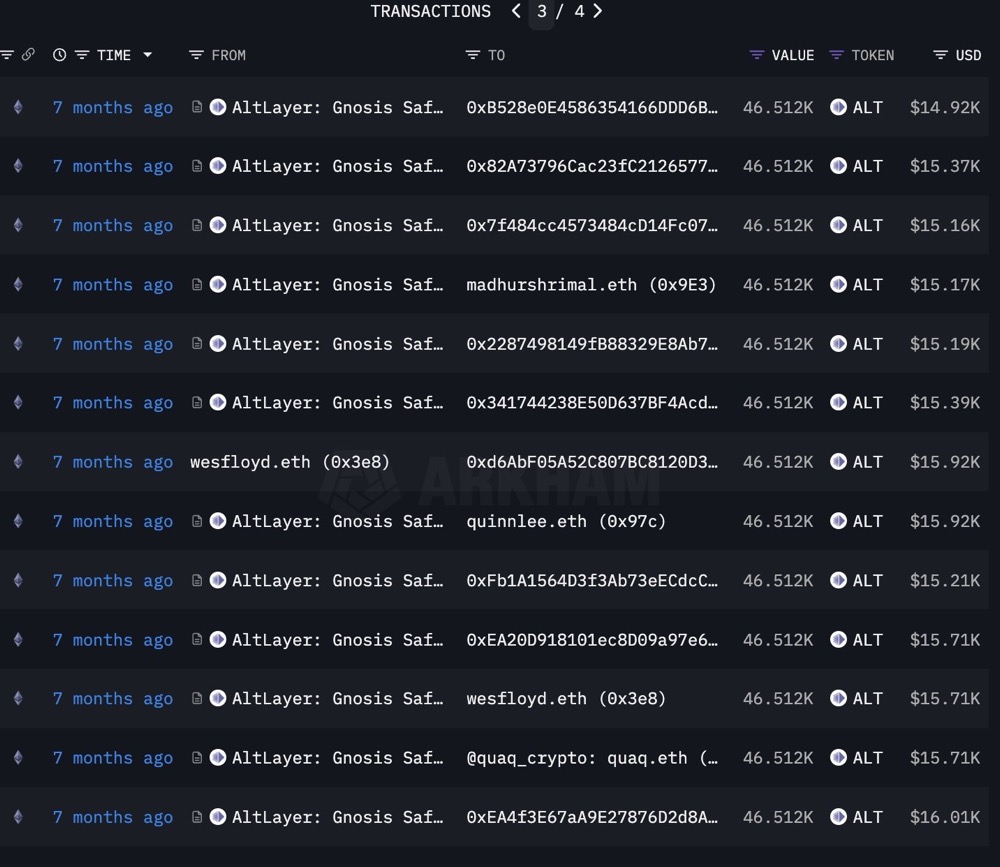Open wesfloyd.eth in the FROM column
Image resolution: width=1000 pixels, height=867 pixels.
click(289, 462)
